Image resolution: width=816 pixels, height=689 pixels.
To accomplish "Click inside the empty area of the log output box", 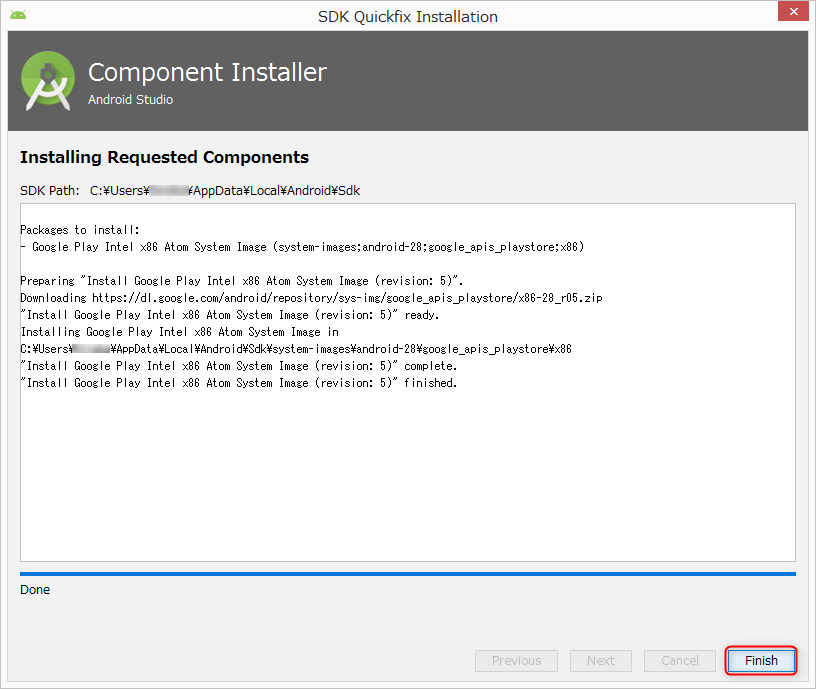I will pos(407,476).
